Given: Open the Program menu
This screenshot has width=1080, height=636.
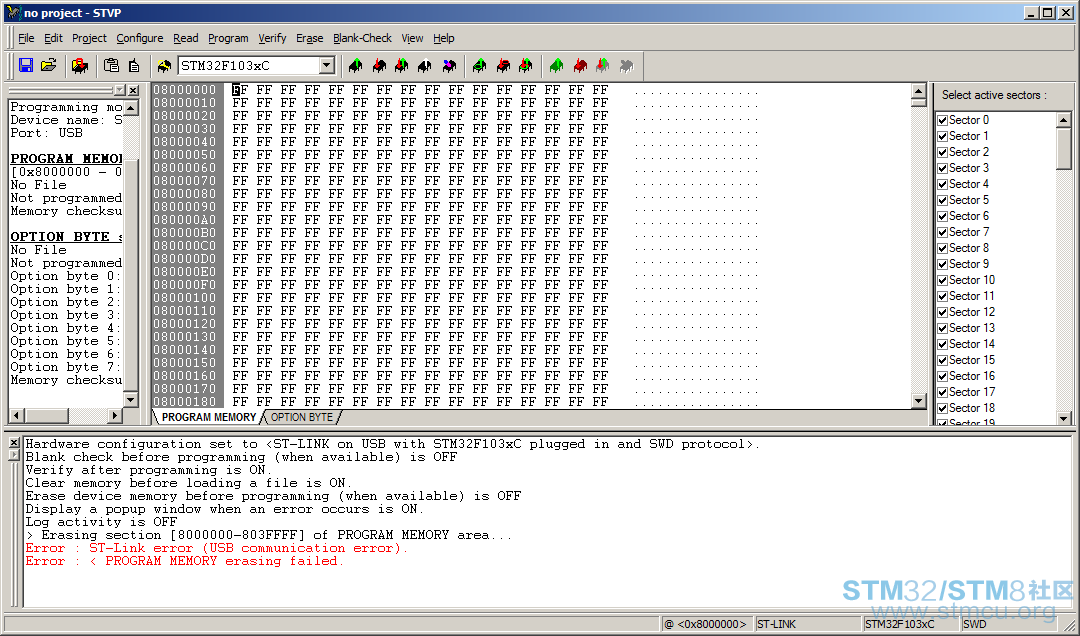Looking at the screenshot, I should 228,38.
